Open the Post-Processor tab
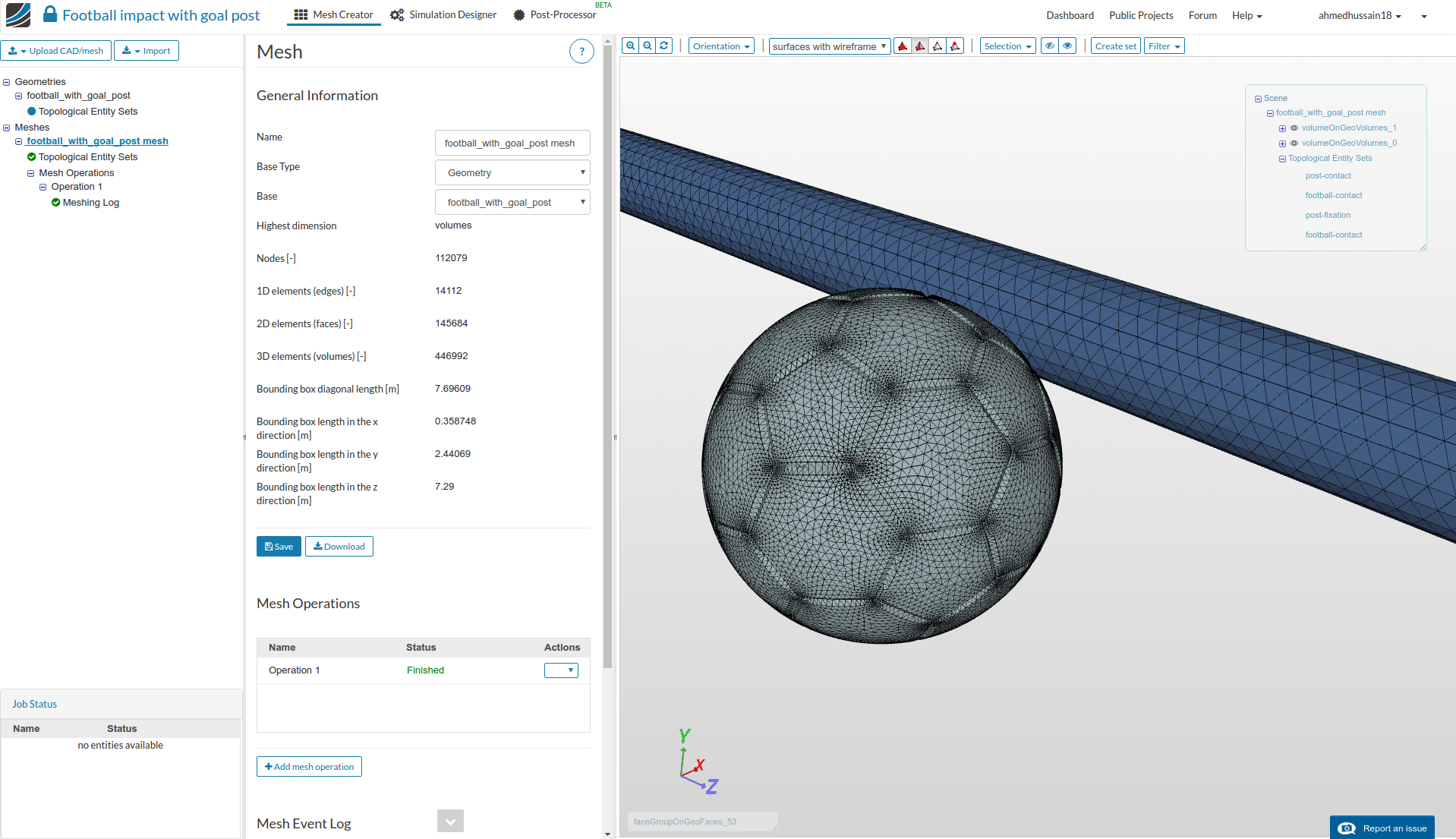1456x839 pixels. click(x=554, y=15)
